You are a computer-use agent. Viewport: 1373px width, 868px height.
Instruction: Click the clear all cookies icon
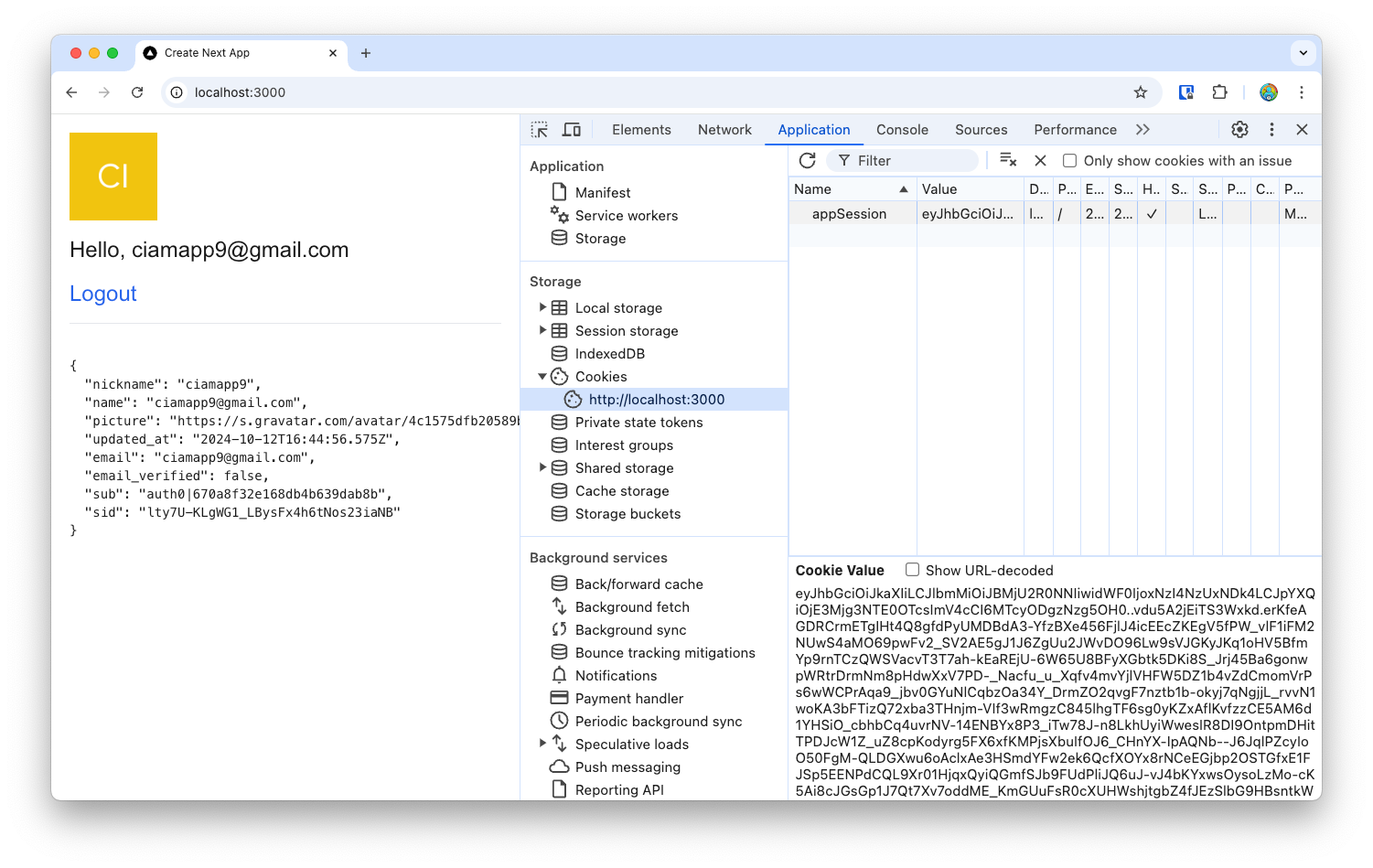tap(1008, 160)
